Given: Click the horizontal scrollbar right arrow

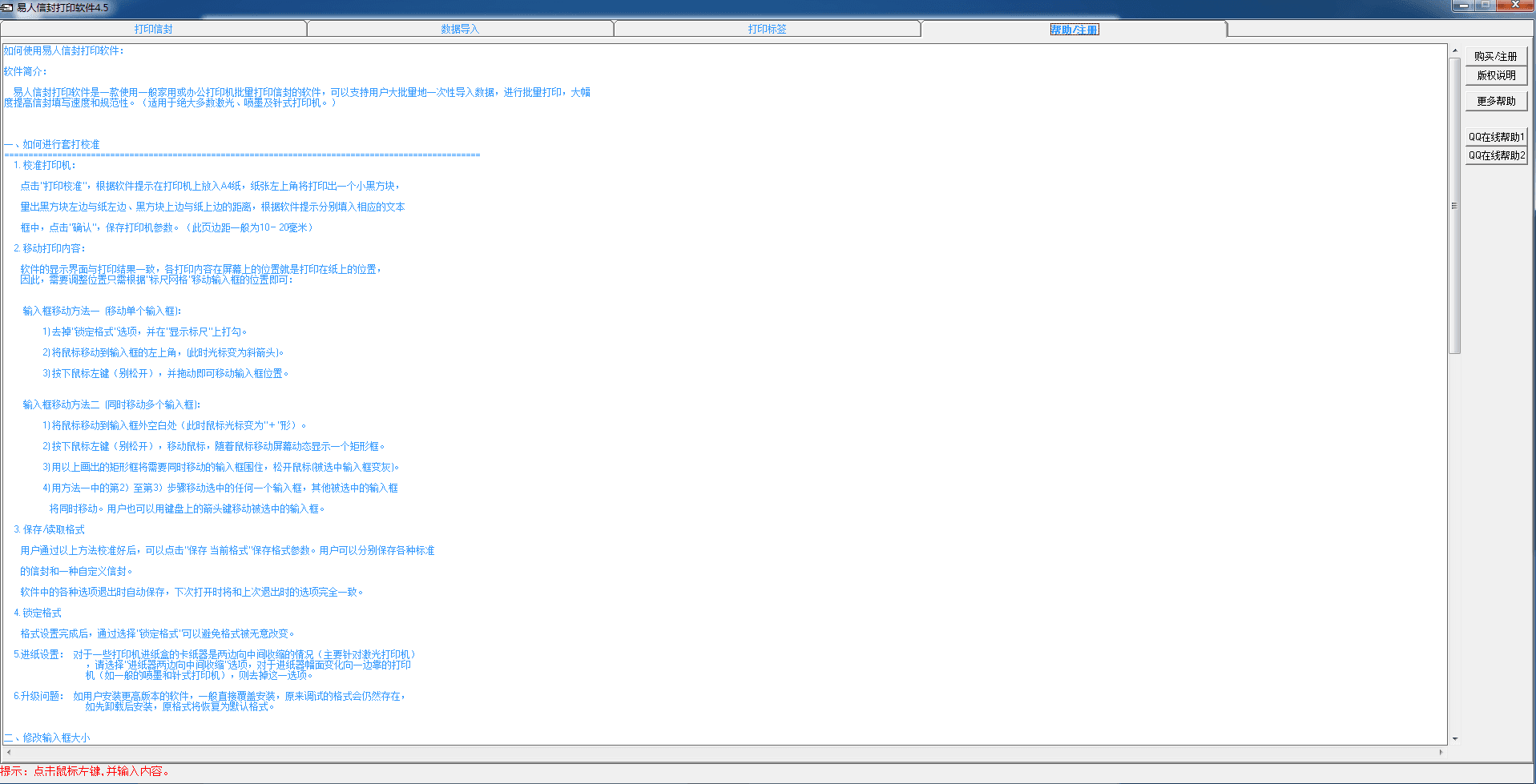Looking at the screenshot, I should [x=1441, y=752].
